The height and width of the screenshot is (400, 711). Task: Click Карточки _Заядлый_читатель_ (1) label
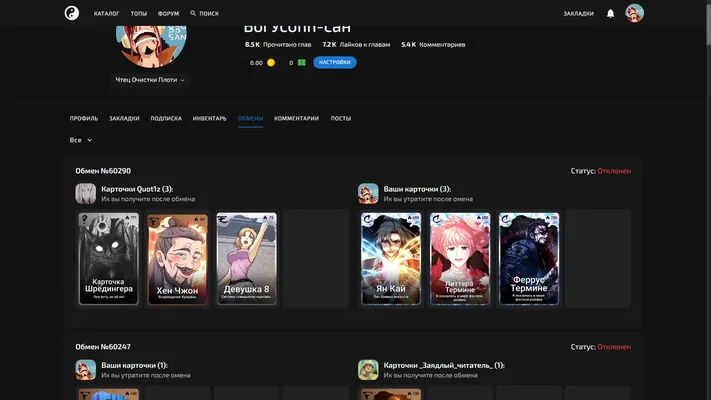[444, 365]
